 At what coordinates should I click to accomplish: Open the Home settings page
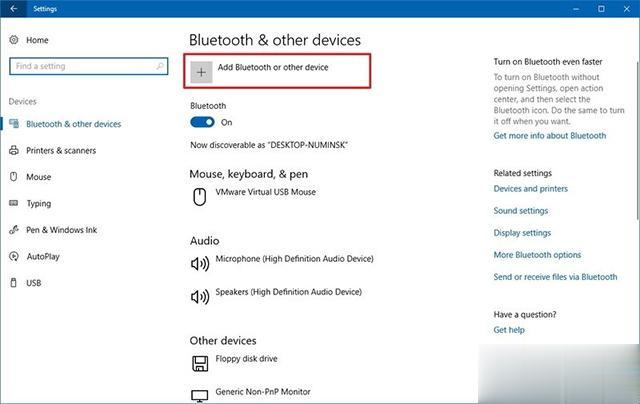coord(37,40)
